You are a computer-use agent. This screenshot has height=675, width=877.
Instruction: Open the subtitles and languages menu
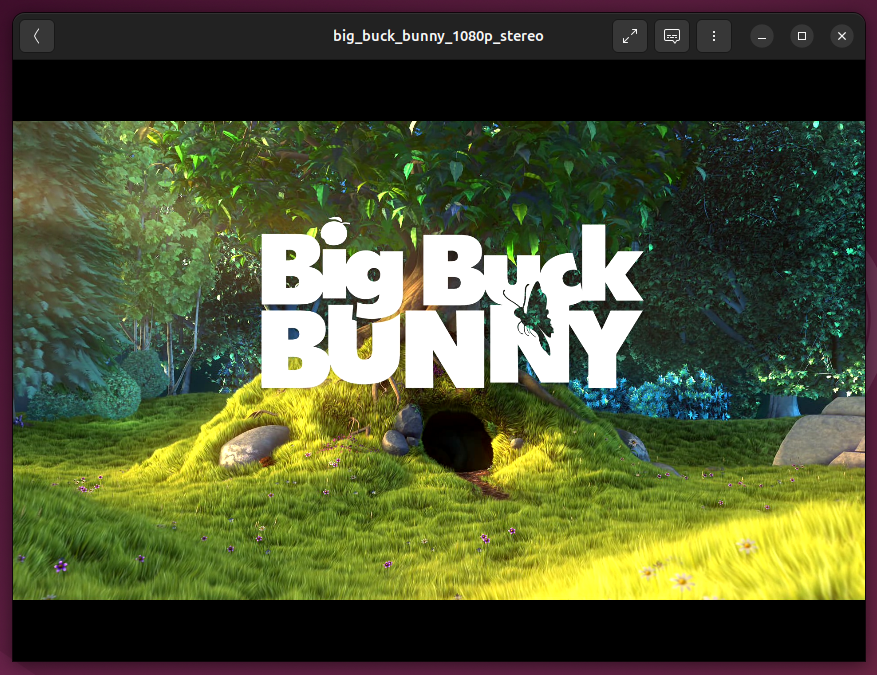[672, 36]
